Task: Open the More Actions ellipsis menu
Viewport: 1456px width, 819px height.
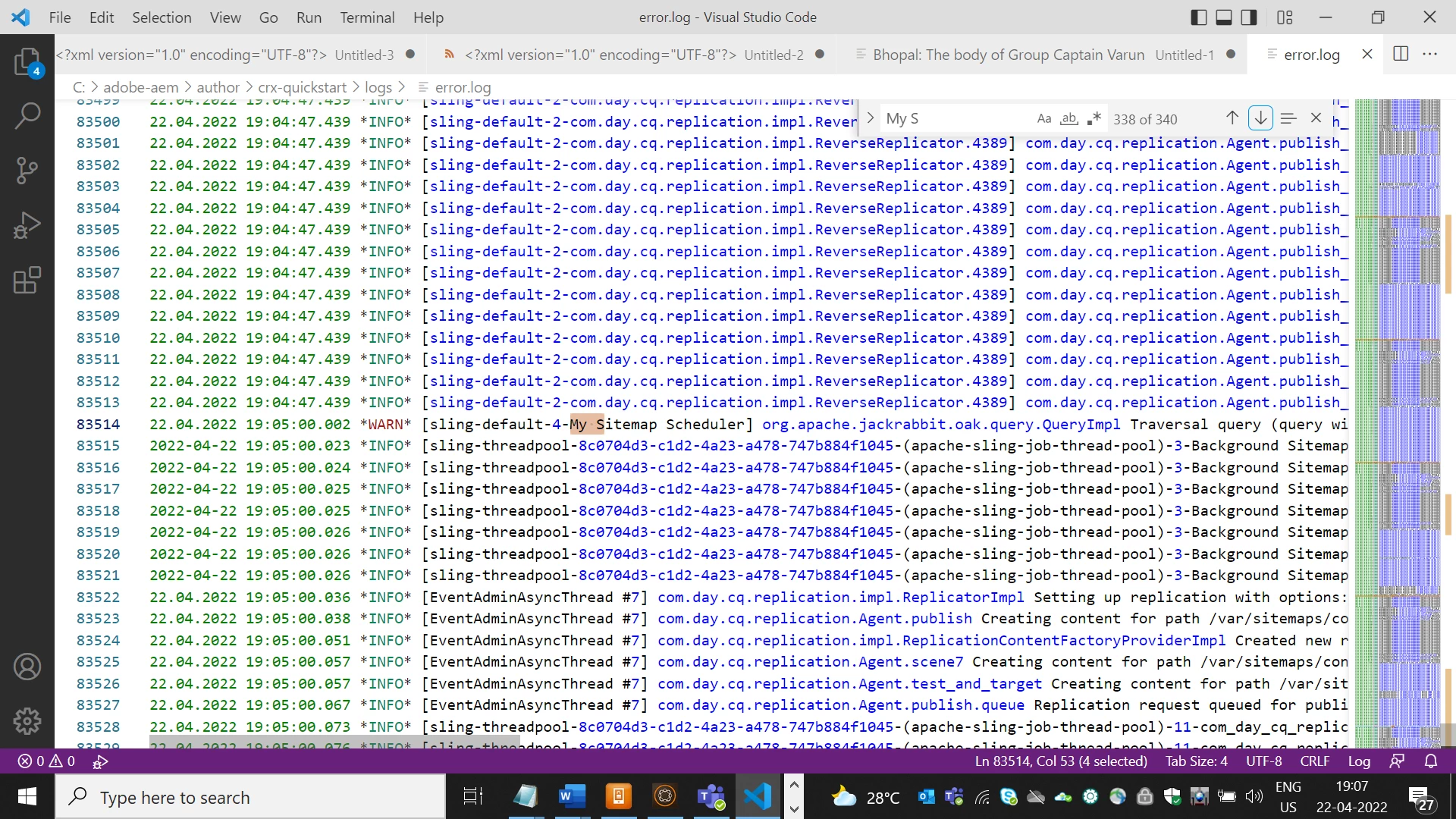Action: 1430,54
